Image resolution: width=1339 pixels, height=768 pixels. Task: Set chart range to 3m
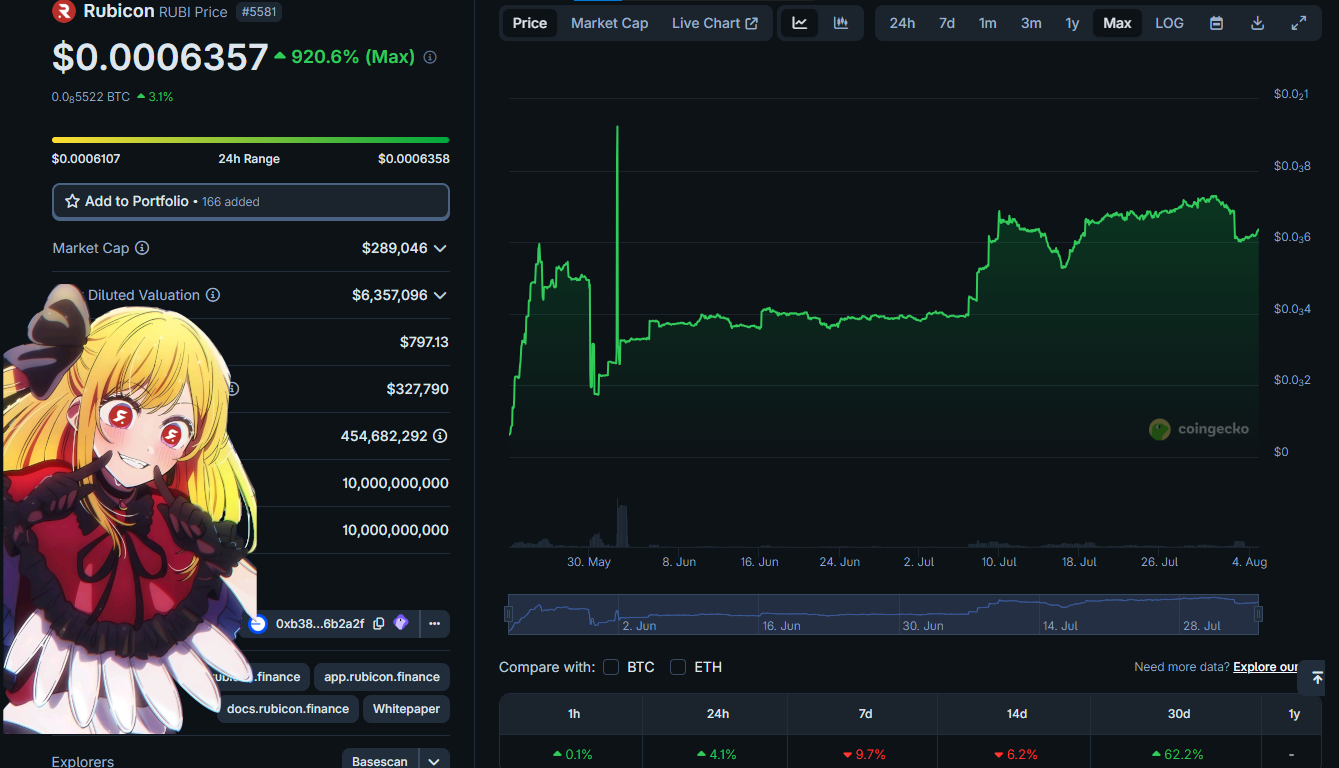[x=1031, y=23]
